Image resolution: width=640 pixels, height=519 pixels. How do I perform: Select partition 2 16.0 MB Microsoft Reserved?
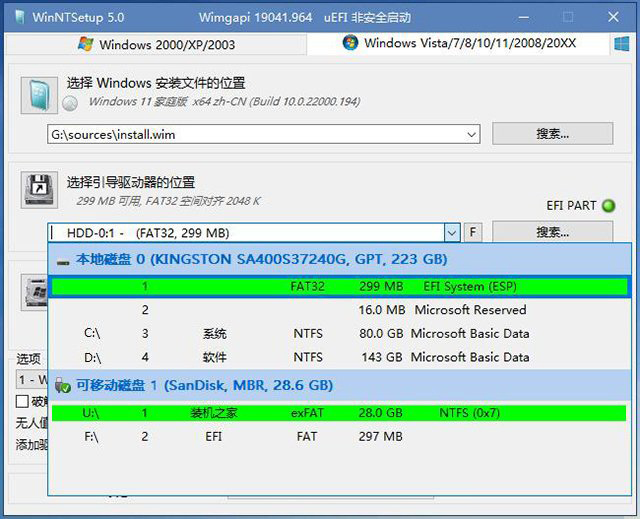point(340,310)
